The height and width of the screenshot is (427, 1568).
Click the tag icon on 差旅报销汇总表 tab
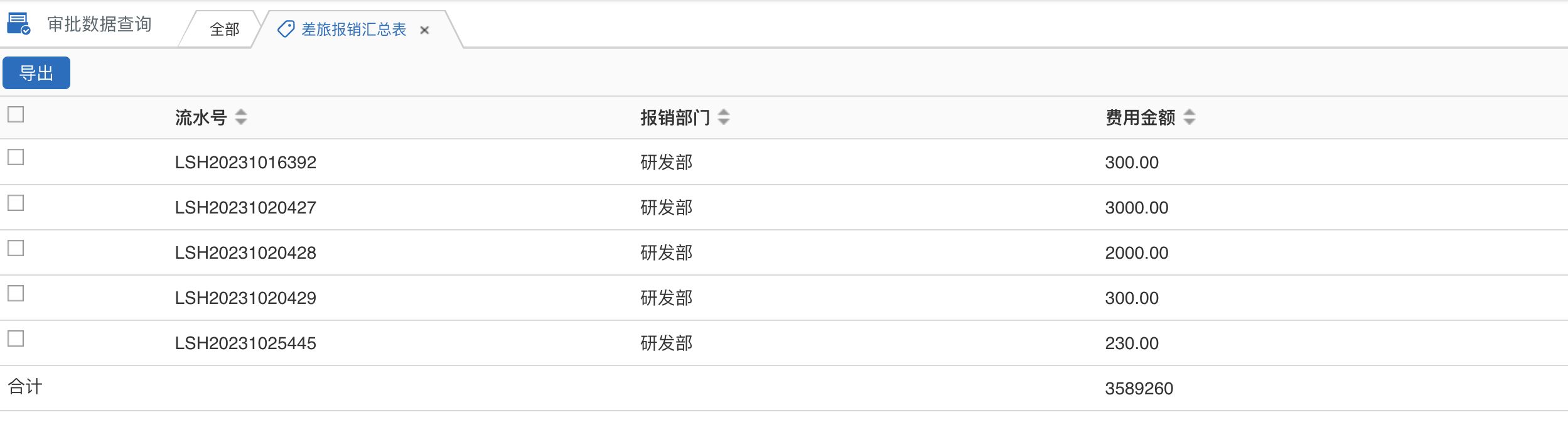286,29
